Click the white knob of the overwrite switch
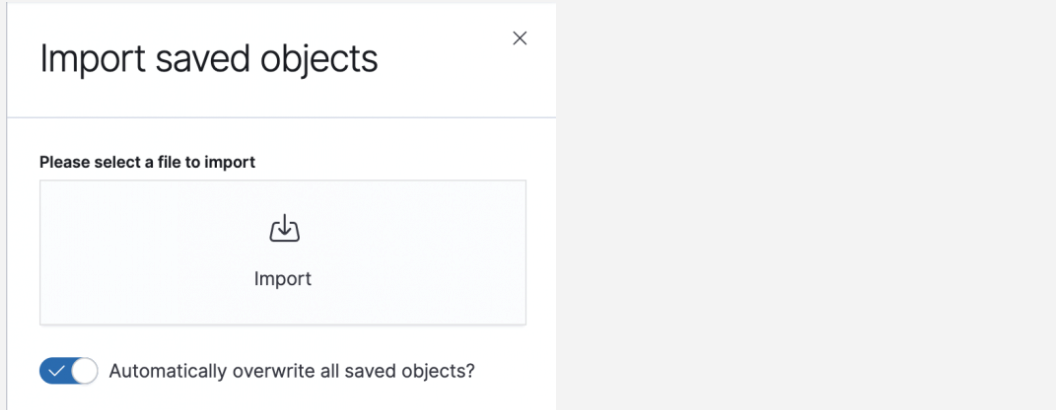Image resolution: width=1056 pixels, height=410 pixels. [85, 371]
